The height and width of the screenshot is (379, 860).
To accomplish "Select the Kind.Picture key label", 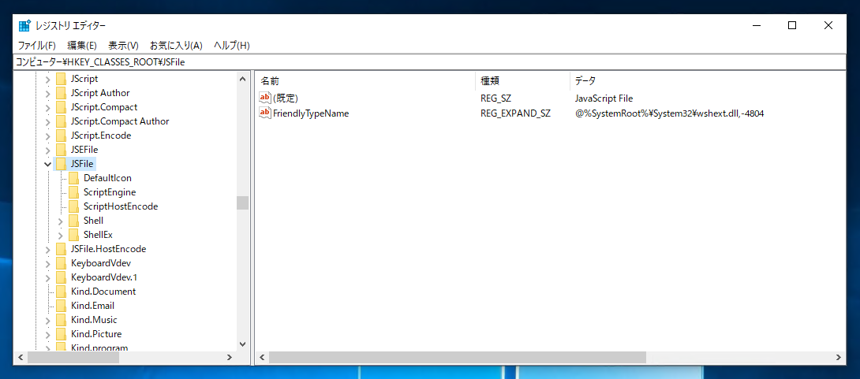I will tap(96, 334).
